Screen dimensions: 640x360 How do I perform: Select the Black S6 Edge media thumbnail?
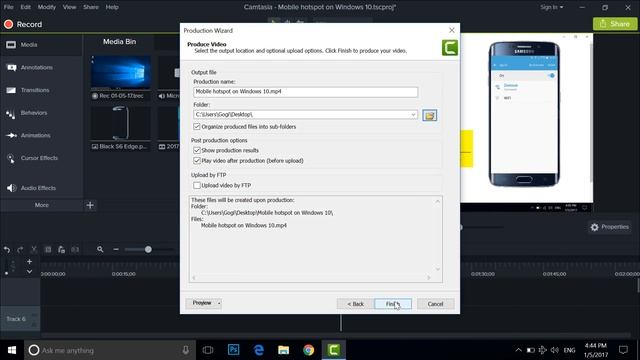coord(120,124)
